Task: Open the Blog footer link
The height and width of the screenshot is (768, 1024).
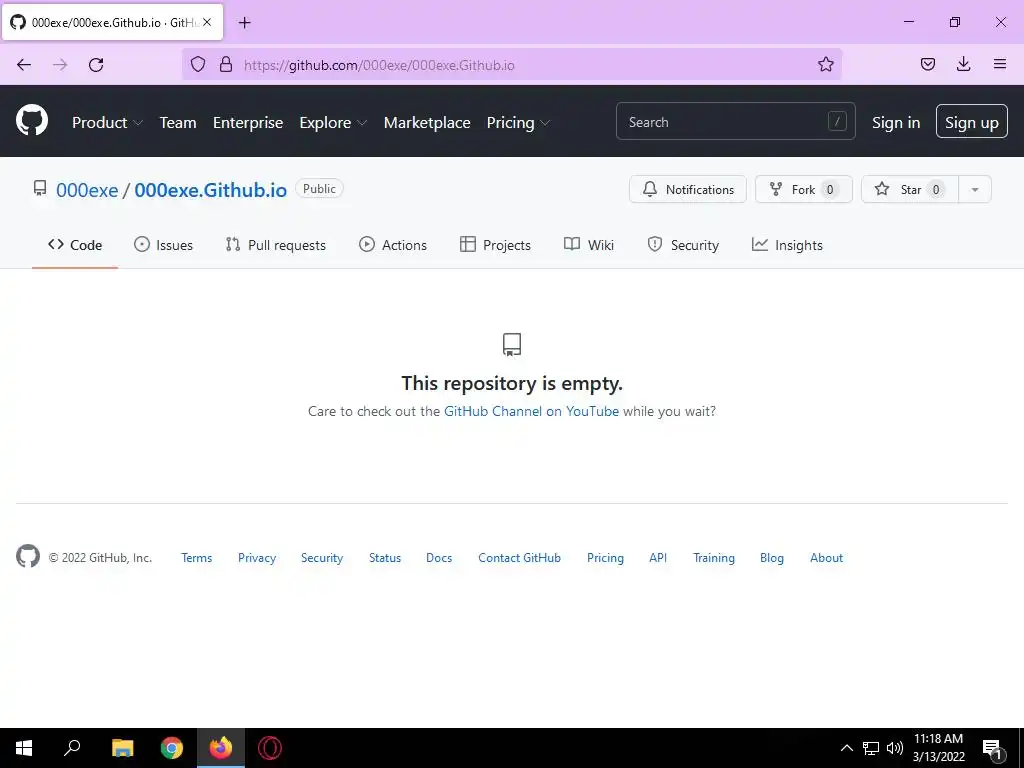Action: pos(772,558)
